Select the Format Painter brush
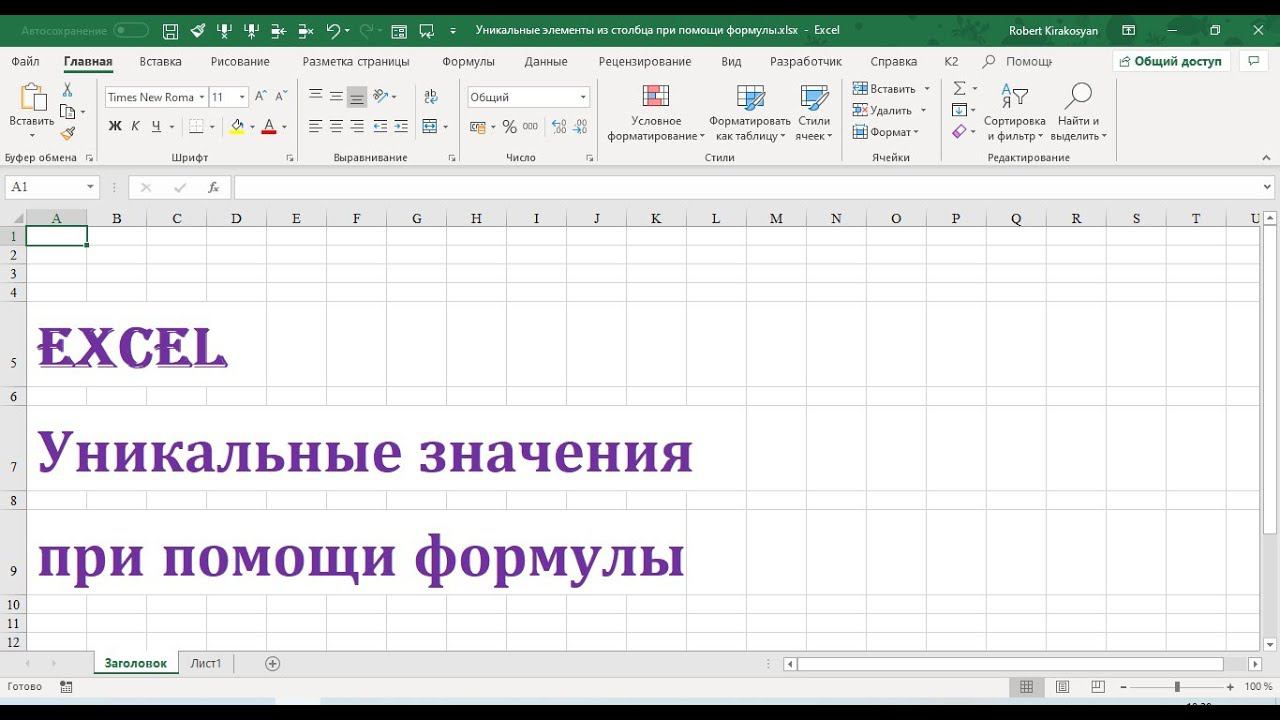This screenshot has width=1280, height=720. pos(67,133)
